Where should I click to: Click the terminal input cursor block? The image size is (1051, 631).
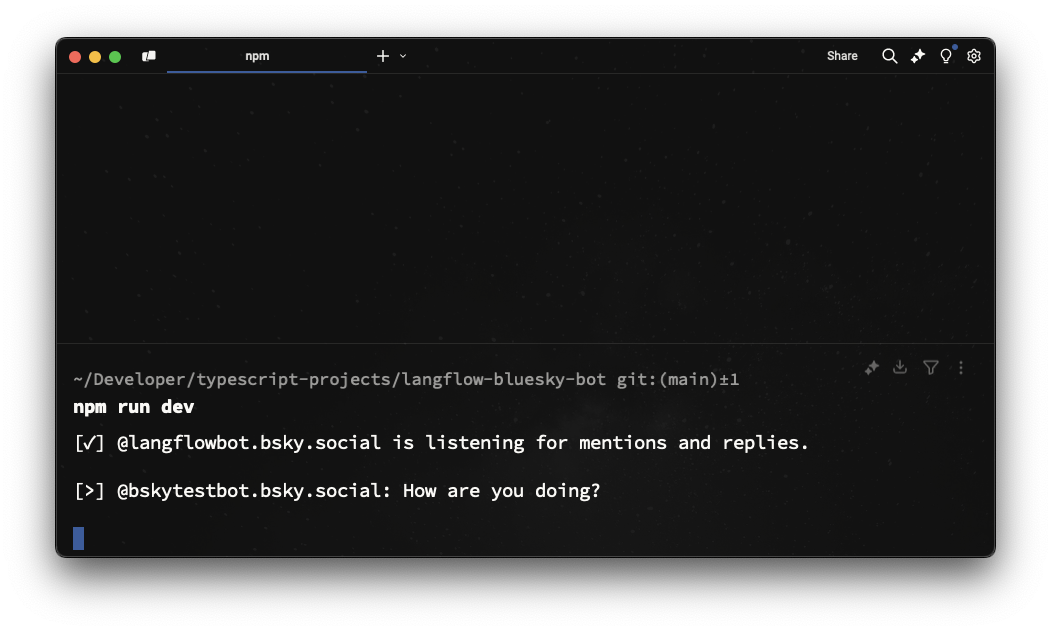(x=79, y=538)
